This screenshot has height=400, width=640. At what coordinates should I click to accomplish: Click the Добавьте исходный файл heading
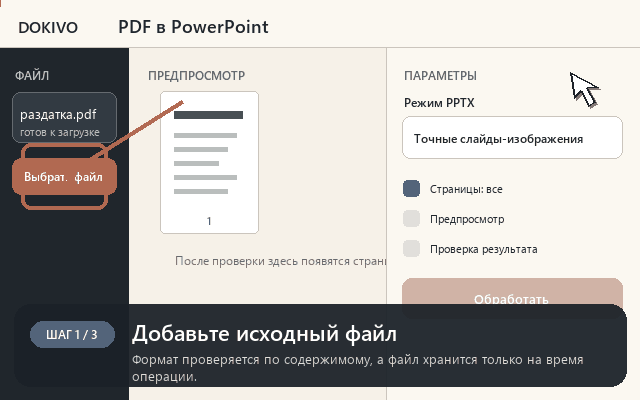coord(264,333)
